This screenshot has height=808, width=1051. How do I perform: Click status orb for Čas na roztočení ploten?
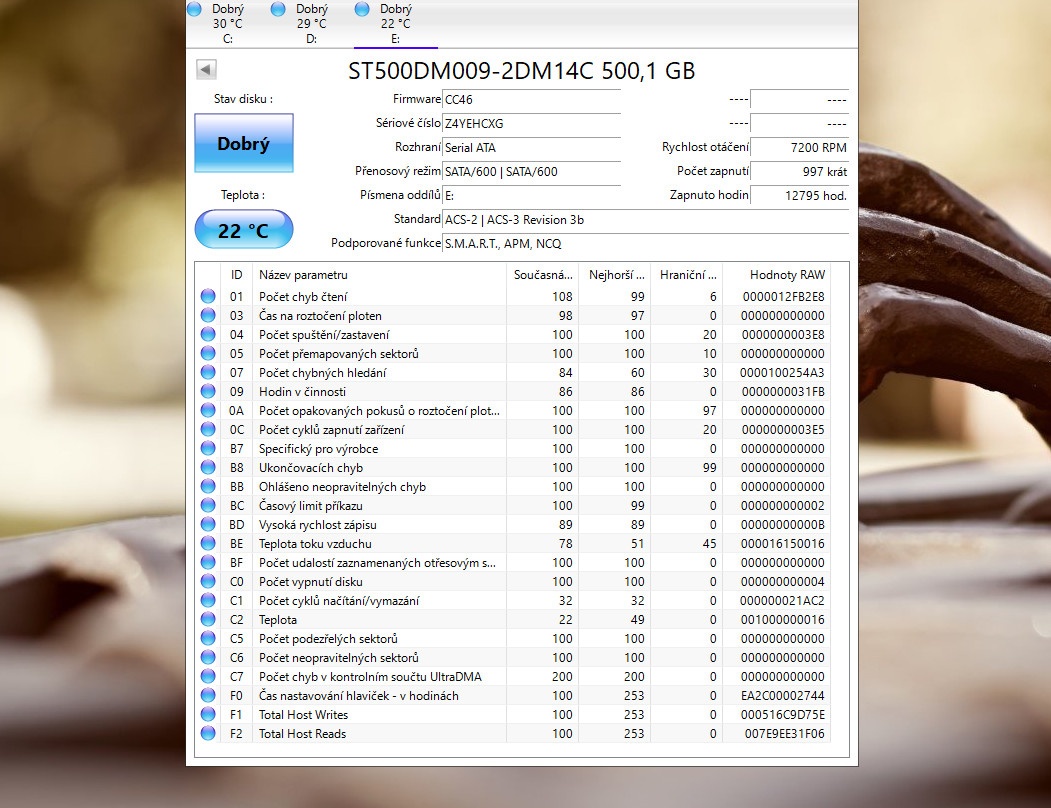click(x=208, y=315)
